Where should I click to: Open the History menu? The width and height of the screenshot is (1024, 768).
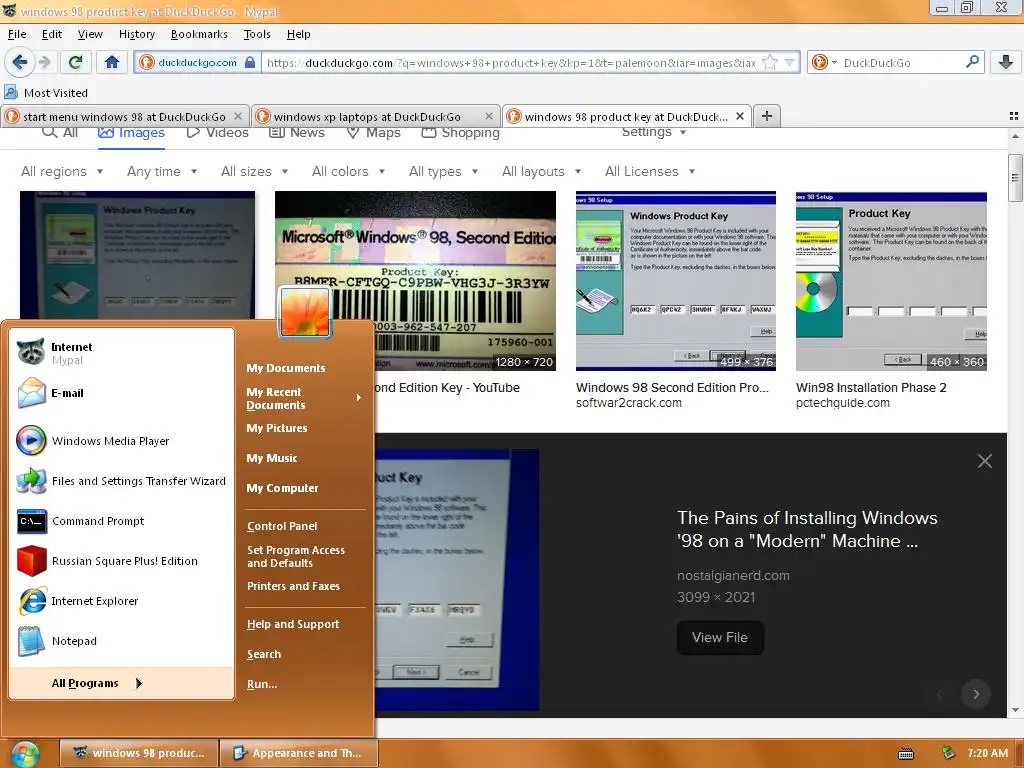click(136, 34)
